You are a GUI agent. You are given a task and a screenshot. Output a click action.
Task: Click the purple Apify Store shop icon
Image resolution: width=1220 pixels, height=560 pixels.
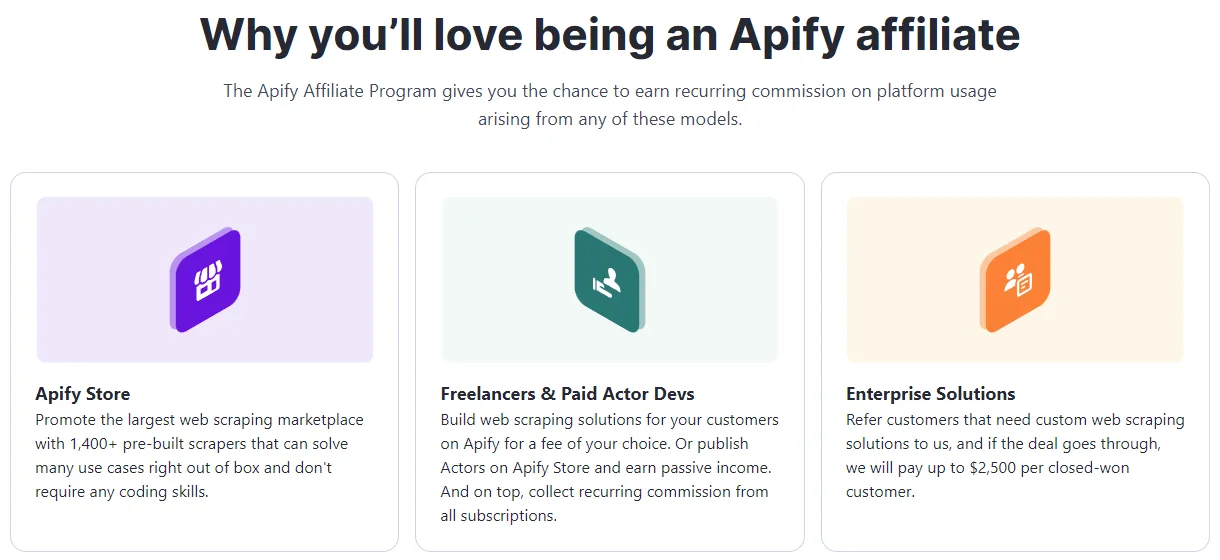coord(205,280)
